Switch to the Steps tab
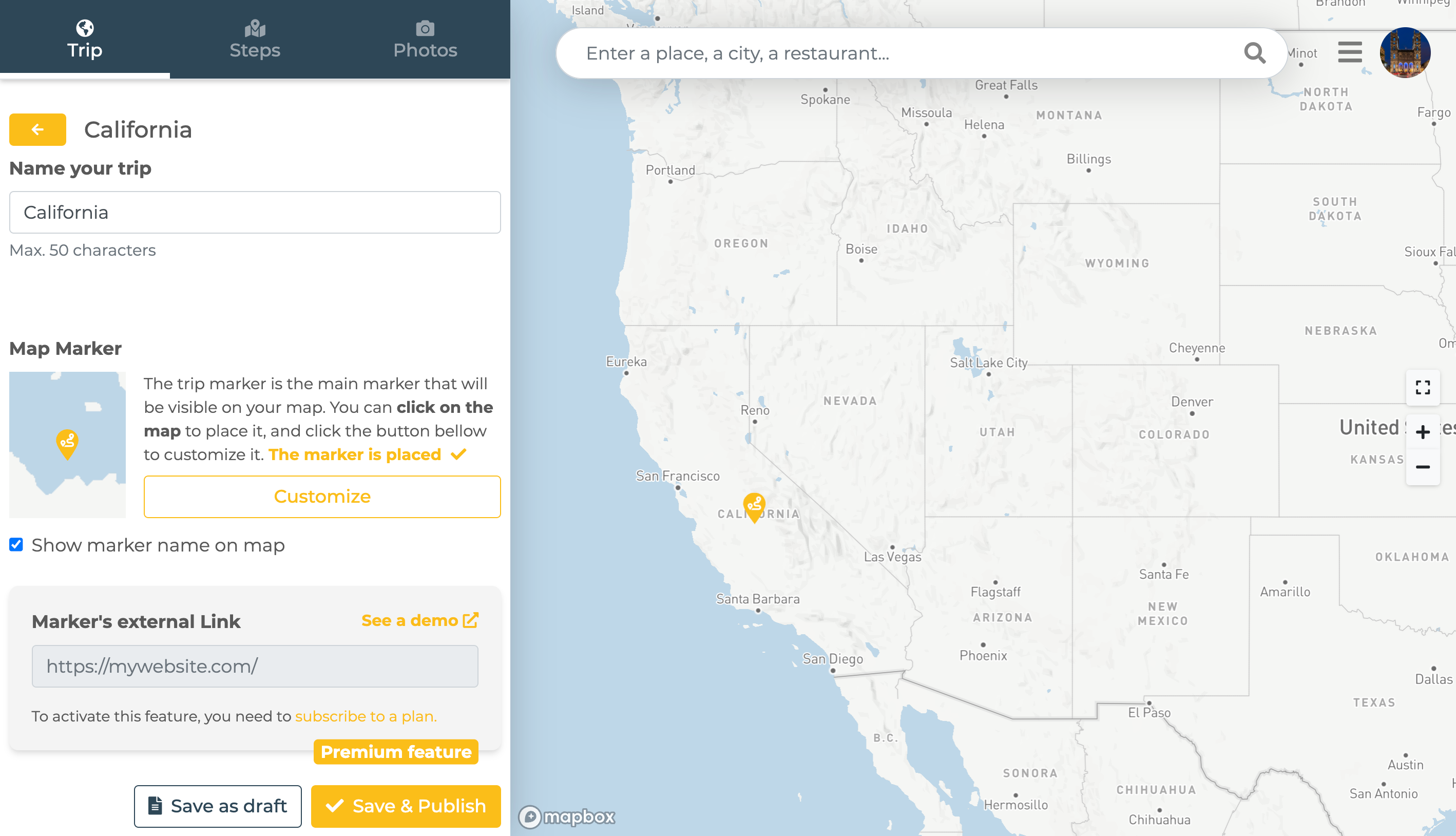The image size is (1456, 836). (x=255, y=39)
